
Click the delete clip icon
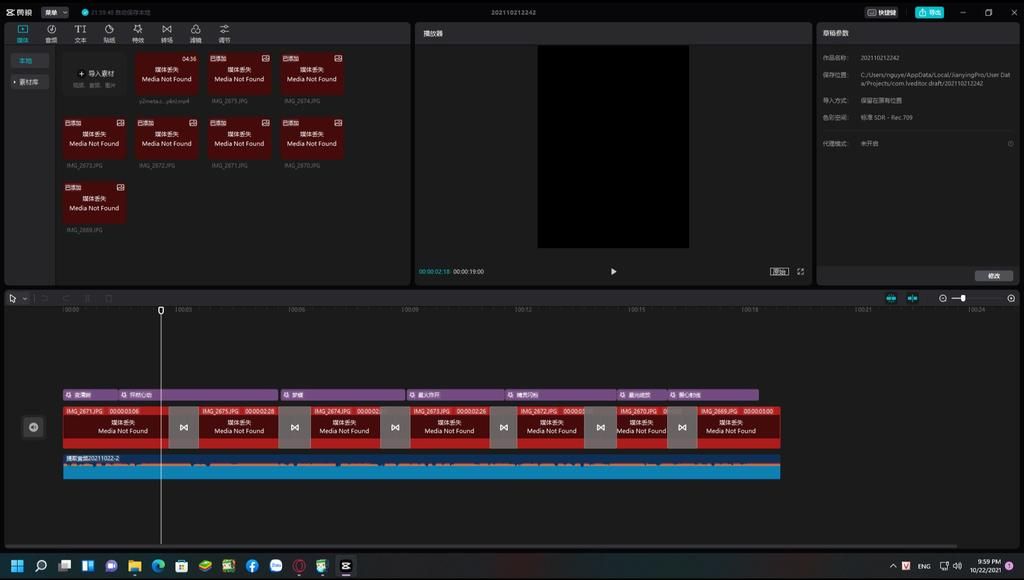coord(108,298)
